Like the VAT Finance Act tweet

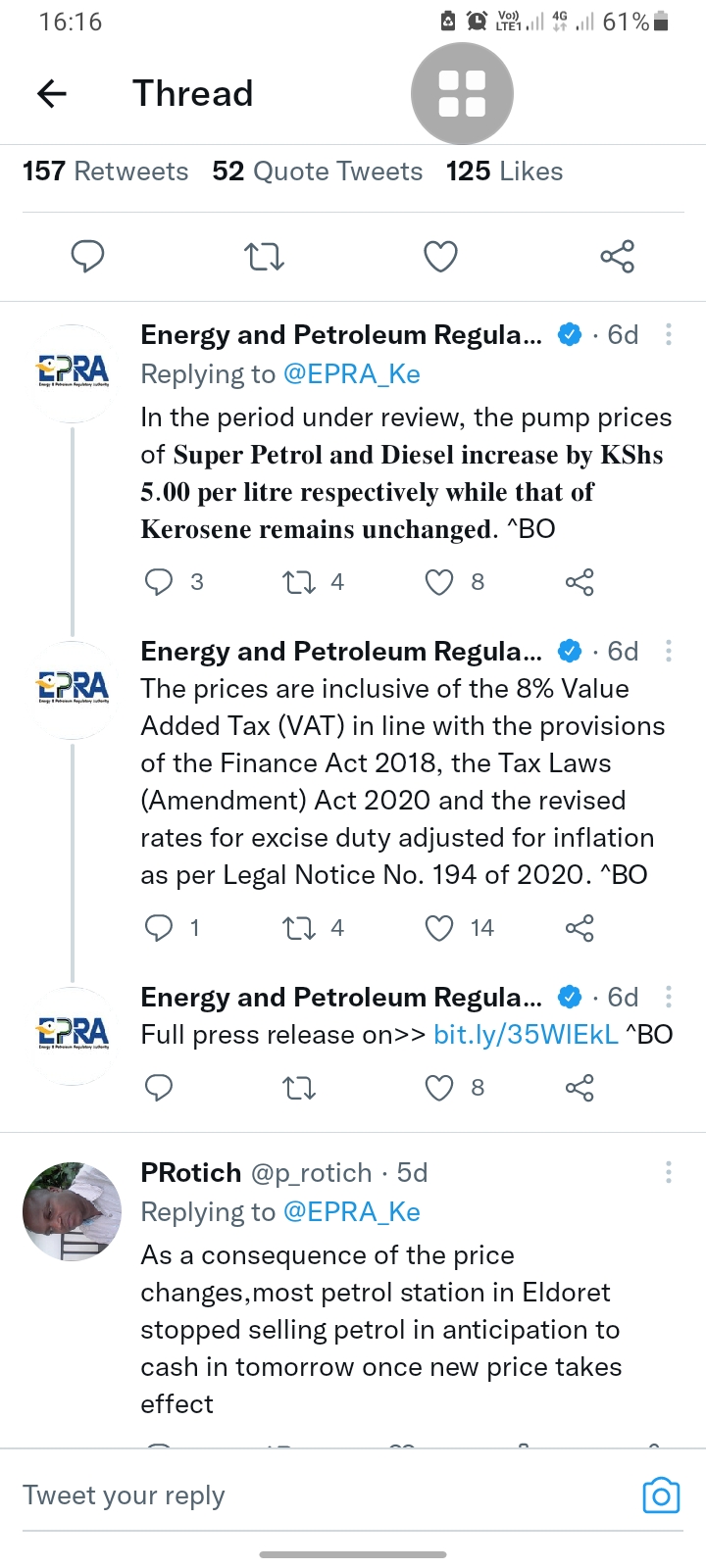[x=439, y=928]
